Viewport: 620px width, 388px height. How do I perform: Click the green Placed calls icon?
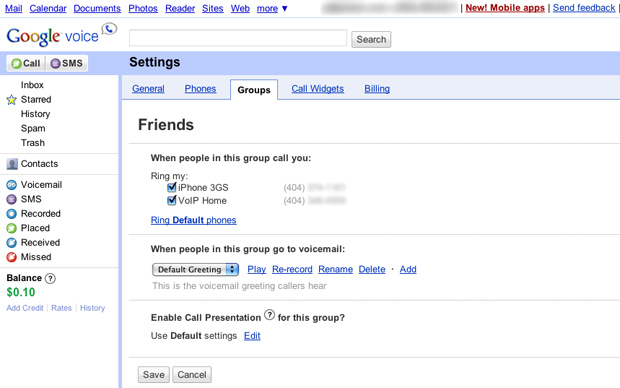11,228
